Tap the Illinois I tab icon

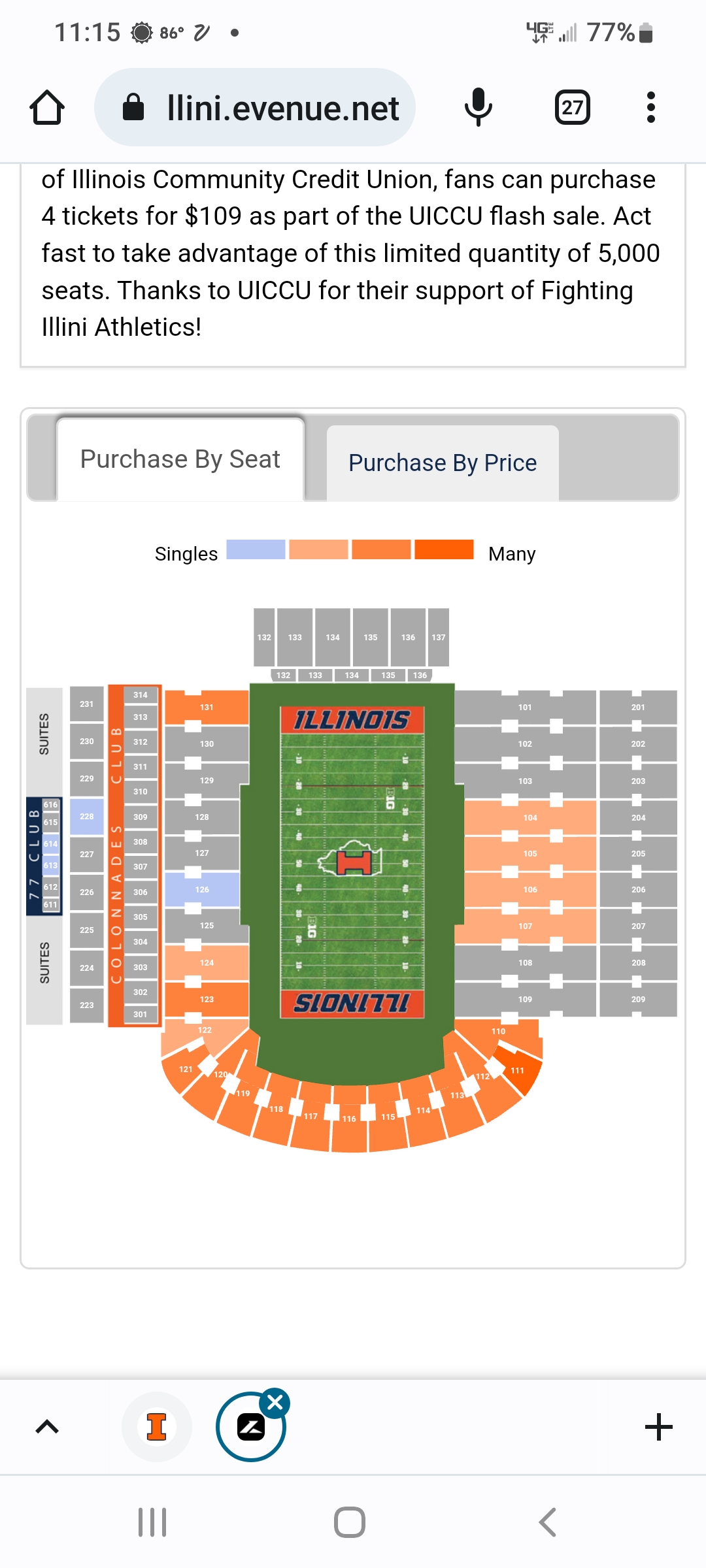click(x=157, y=1427)
